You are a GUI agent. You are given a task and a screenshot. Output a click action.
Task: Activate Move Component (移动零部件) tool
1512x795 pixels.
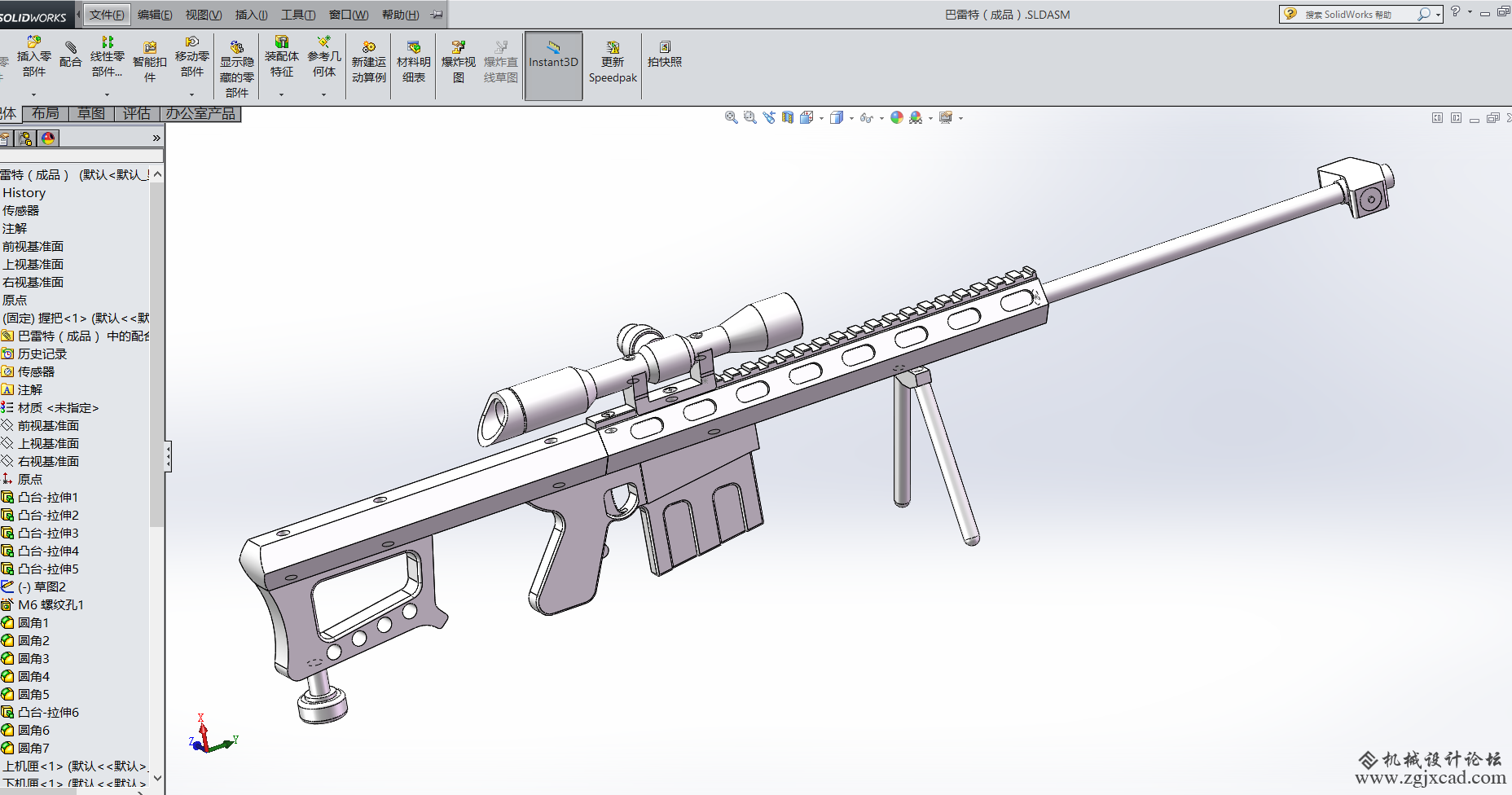[x=192, y=57]
